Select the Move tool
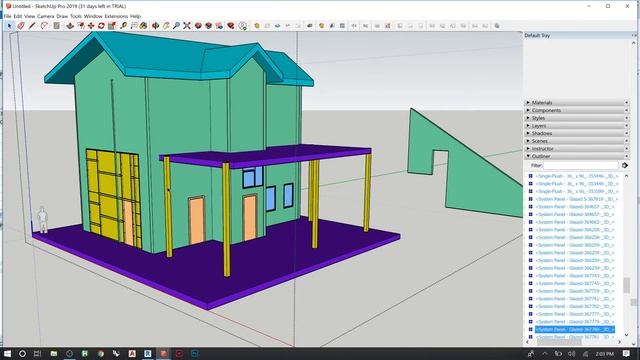640x360 pixels. click(91, 26)
